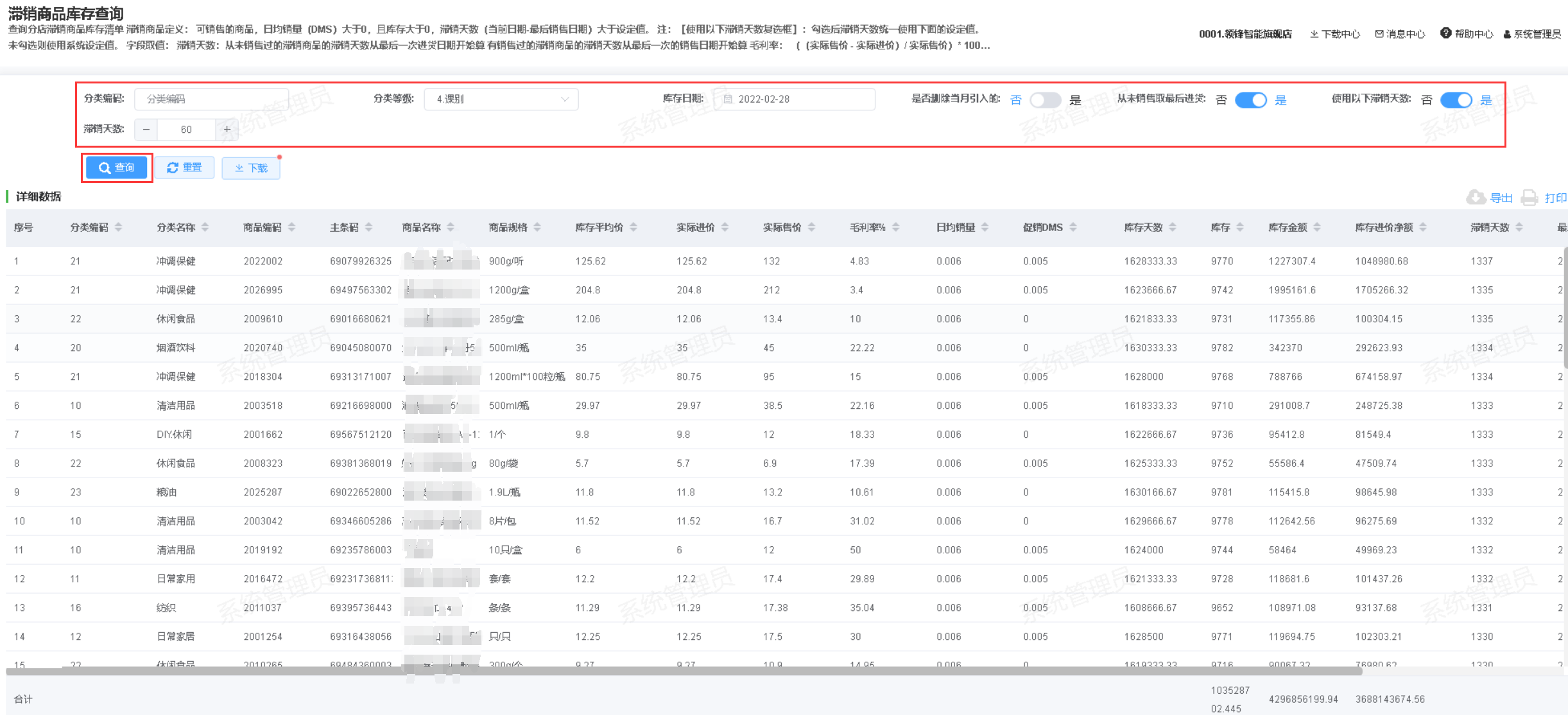The width and height of the screenshot is (1568, 715).
Task: Click the calendar icon in the 库存日期 field
Action: click(x=728, y=99)
